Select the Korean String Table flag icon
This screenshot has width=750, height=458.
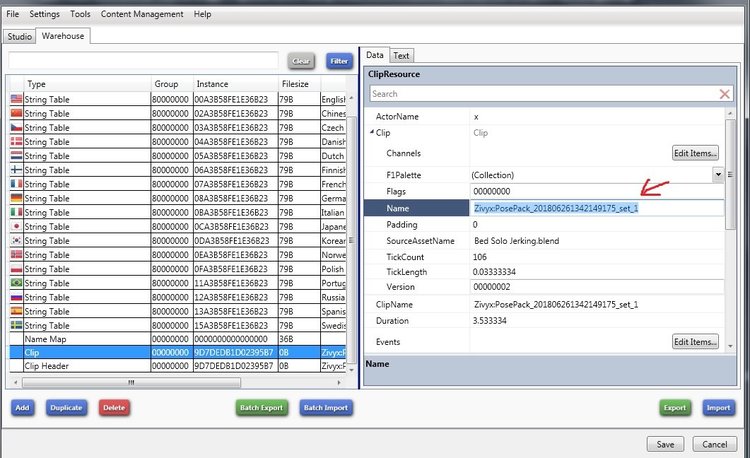(x=16, y=240)
